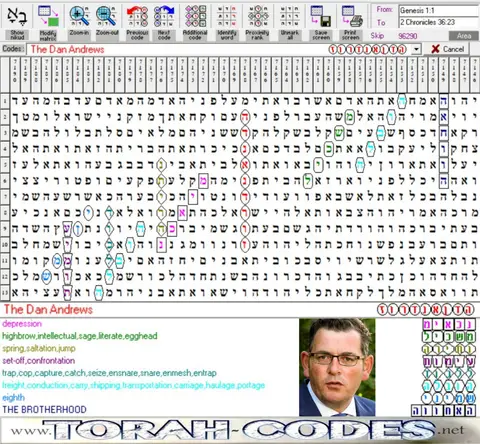
Task: Select the 'highbrow,intellectual,sage' term line
Action: coord(80,336)
